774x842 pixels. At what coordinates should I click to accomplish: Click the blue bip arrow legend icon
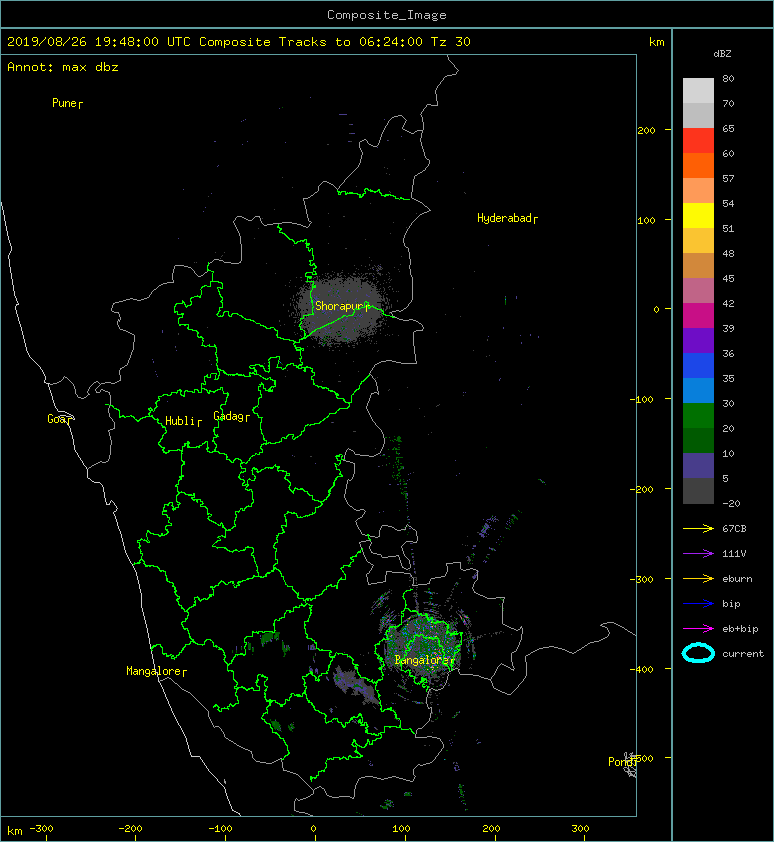(698, 604)
